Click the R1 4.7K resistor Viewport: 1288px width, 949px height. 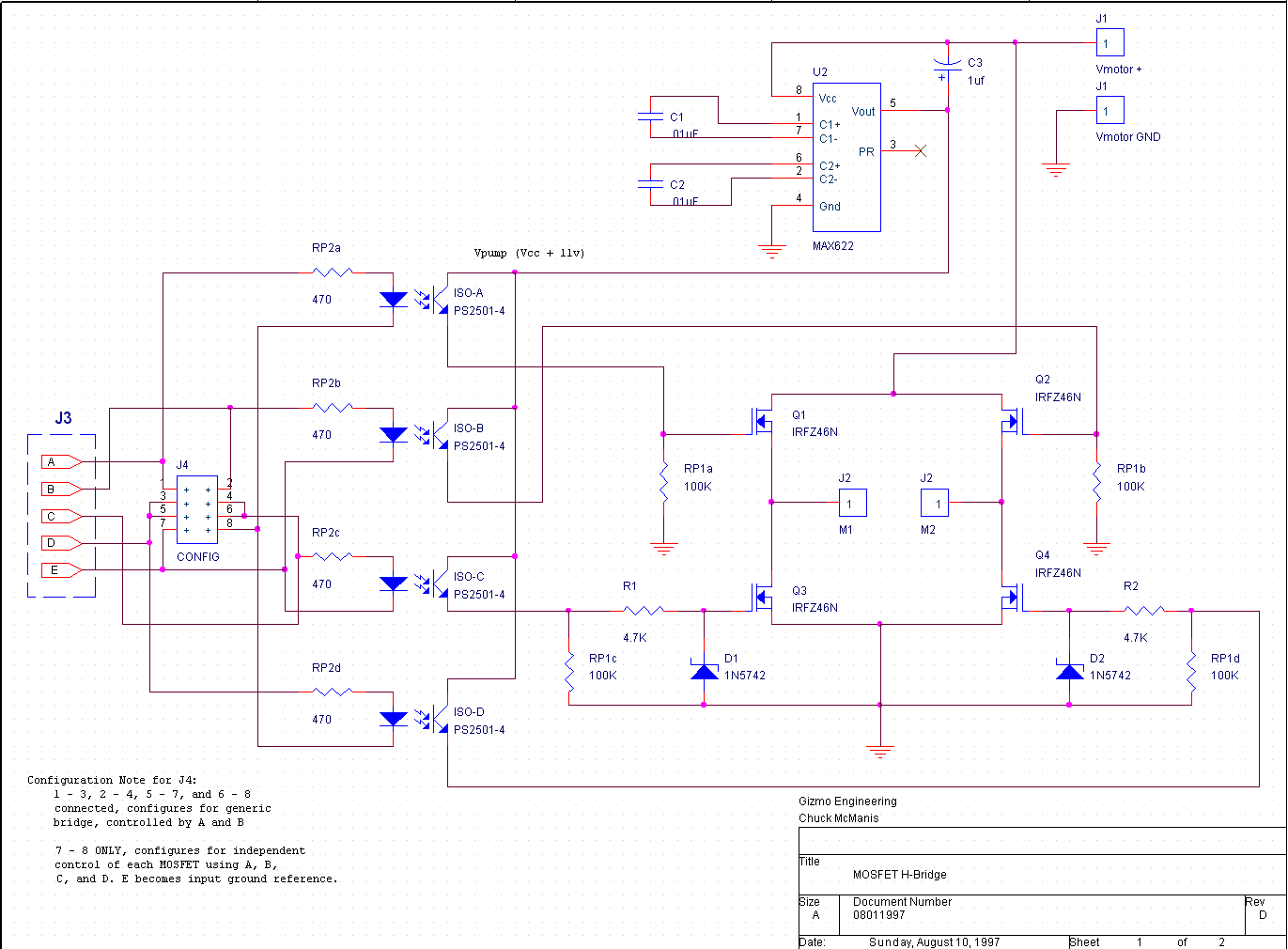point(644,611)
